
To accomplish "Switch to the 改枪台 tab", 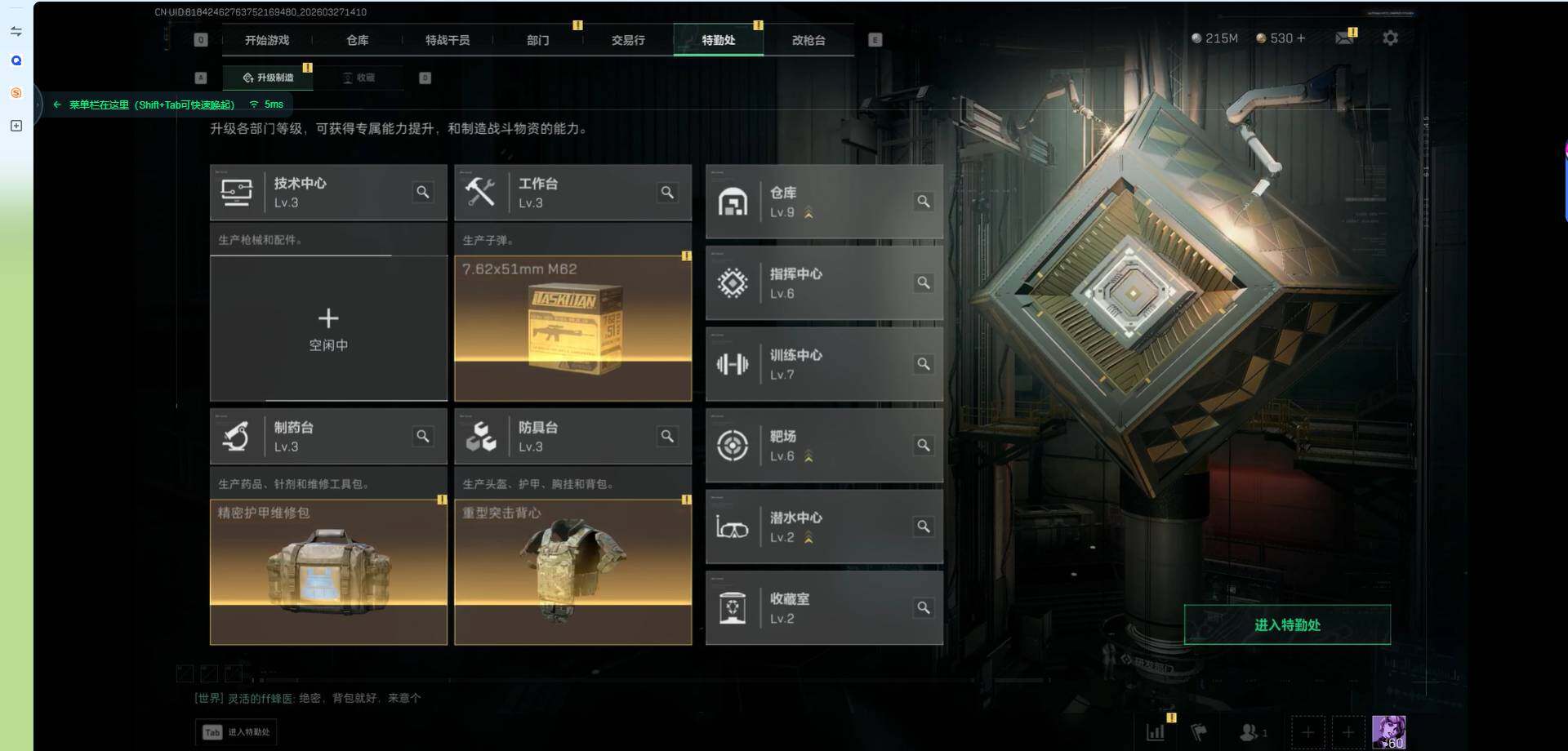I will point(808,40).
